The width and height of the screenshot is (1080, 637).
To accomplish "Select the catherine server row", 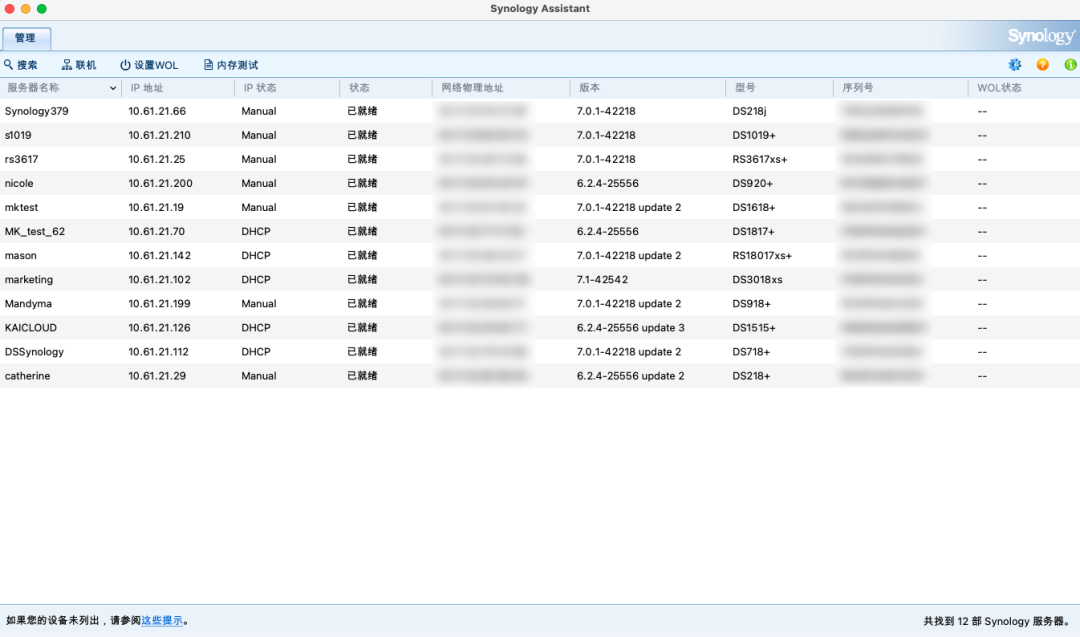I will click(x=28, y=375).
